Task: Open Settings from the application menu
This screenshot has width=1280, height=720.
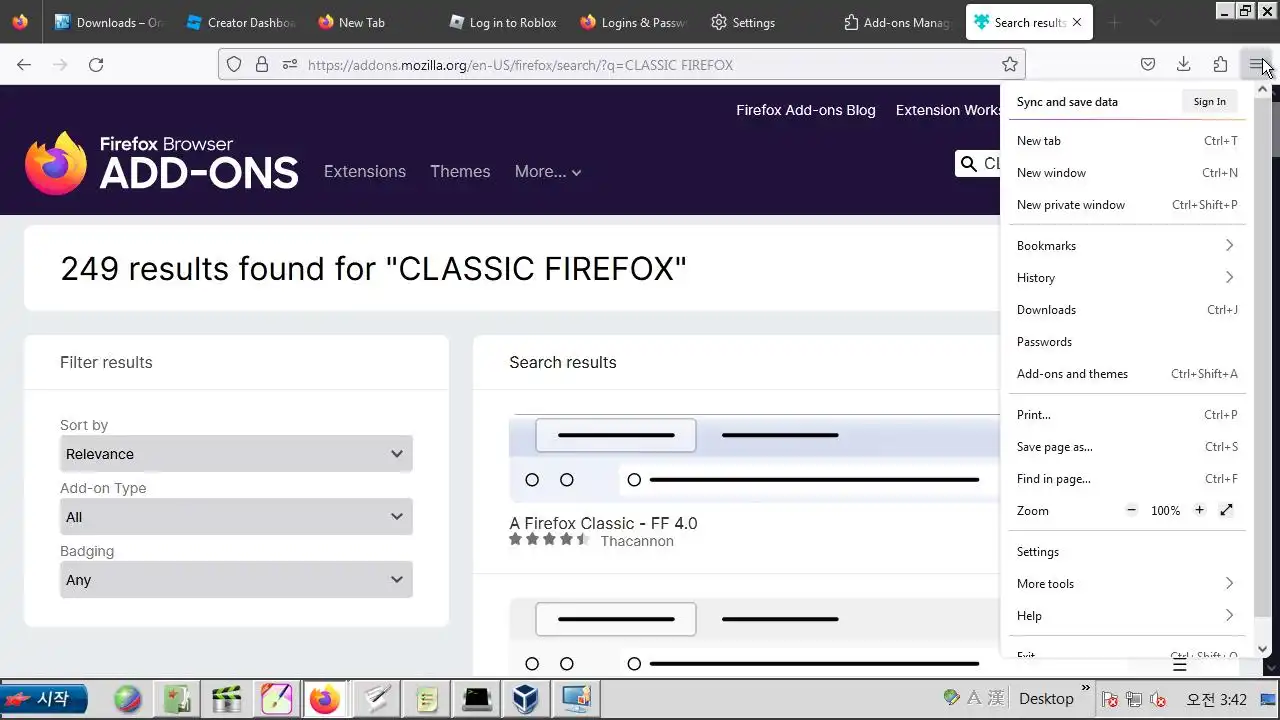Action: pyautogui.click(x=1127, y=551)
